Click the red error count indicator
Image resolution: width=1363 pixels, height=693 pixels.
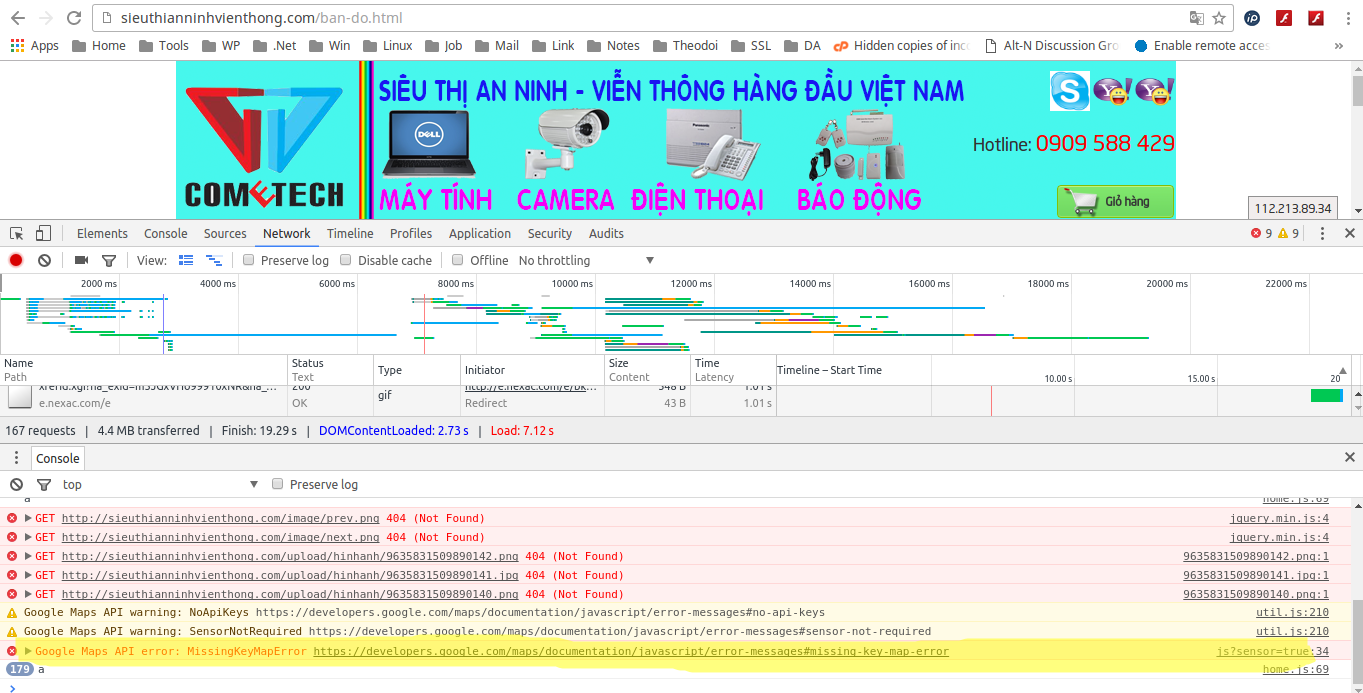pos(1261,233)
